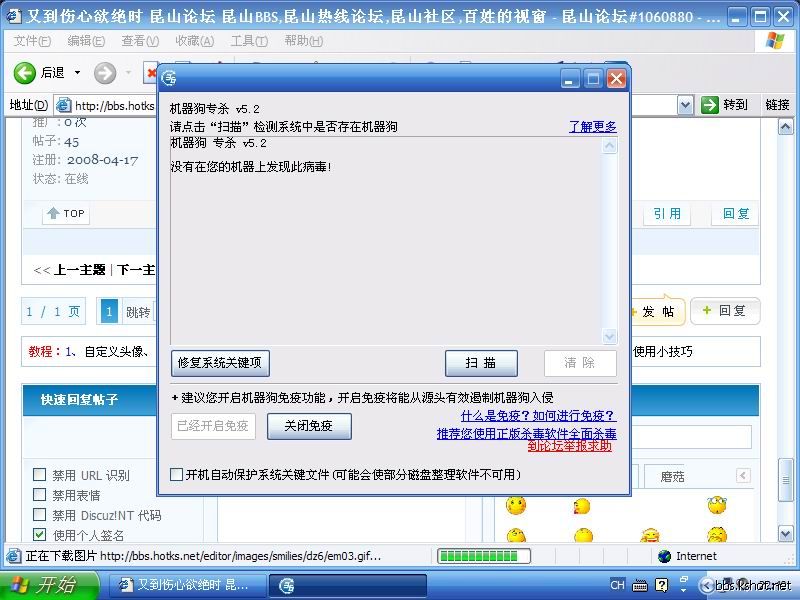800x600 pixels.
Task: Enable 开机自动保护系统关键文件 checkbox
Action: tap(177, 475)
